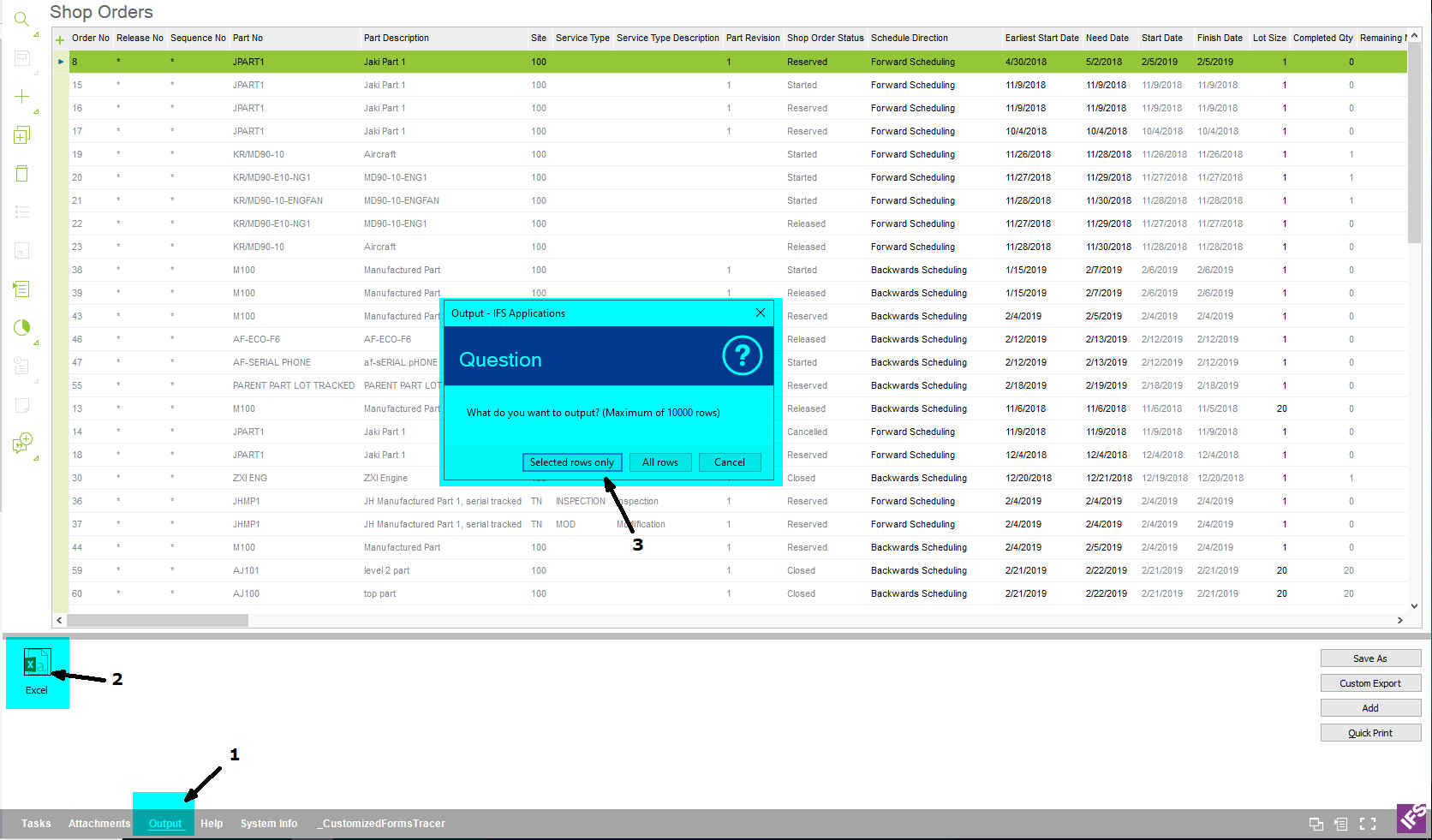The height and width of the screenshot is (840, 1432).
Task: Expand the New record dropdown arrow
Action: [36, 112]
